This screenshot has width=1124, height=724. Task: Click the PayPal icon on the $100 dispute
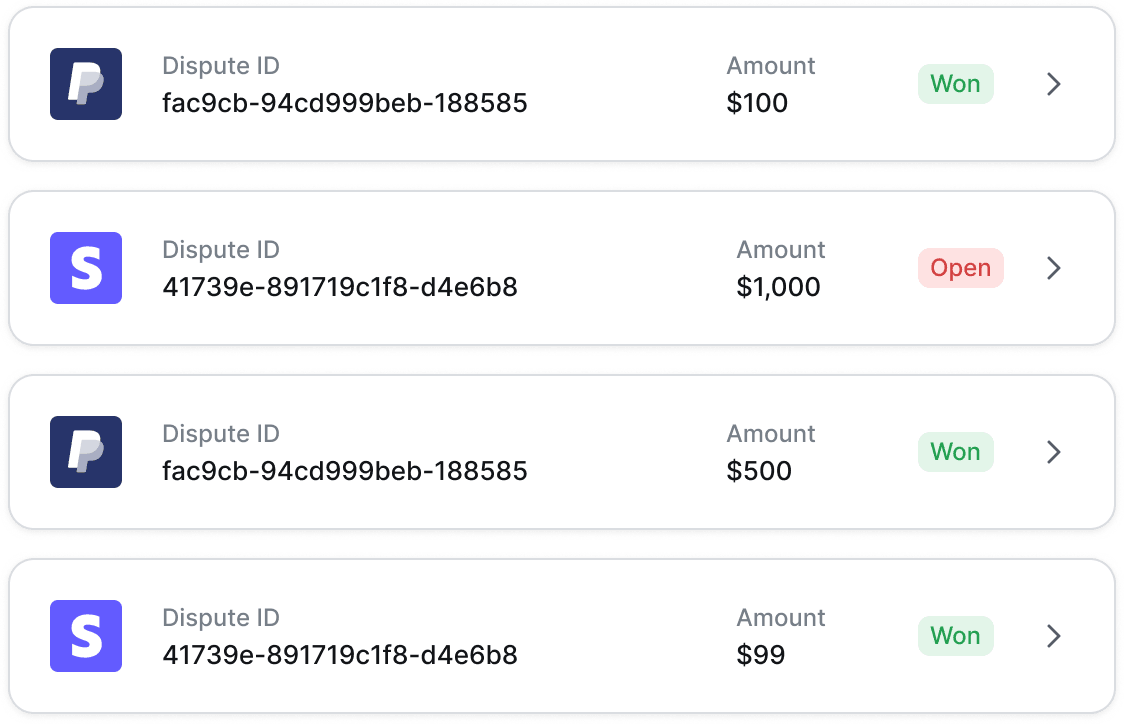[x=86, y=84]
